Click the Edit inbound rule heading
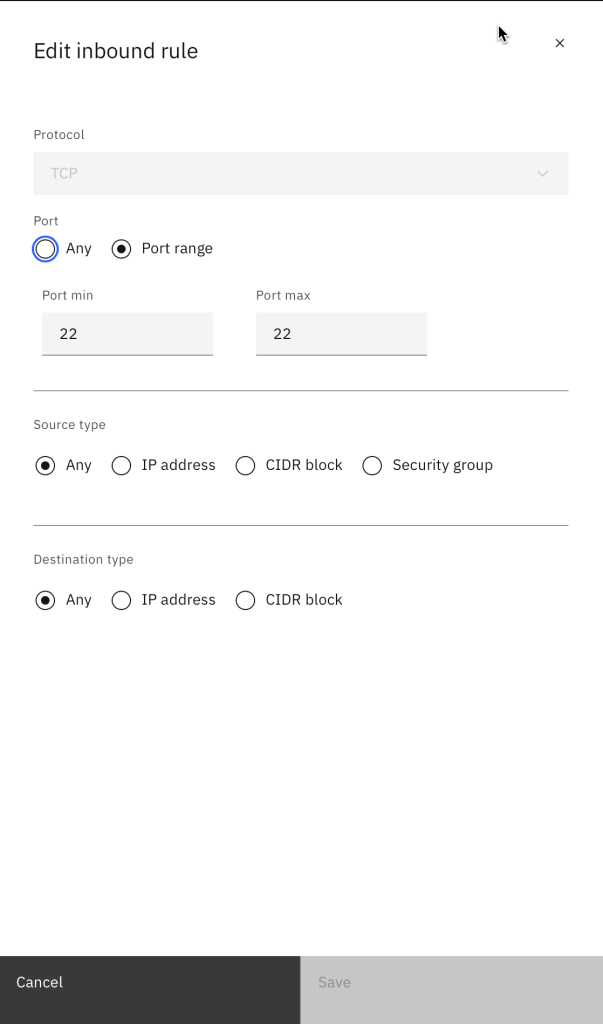This screenshot has width=603, height=1024. (x=116, y=51)
